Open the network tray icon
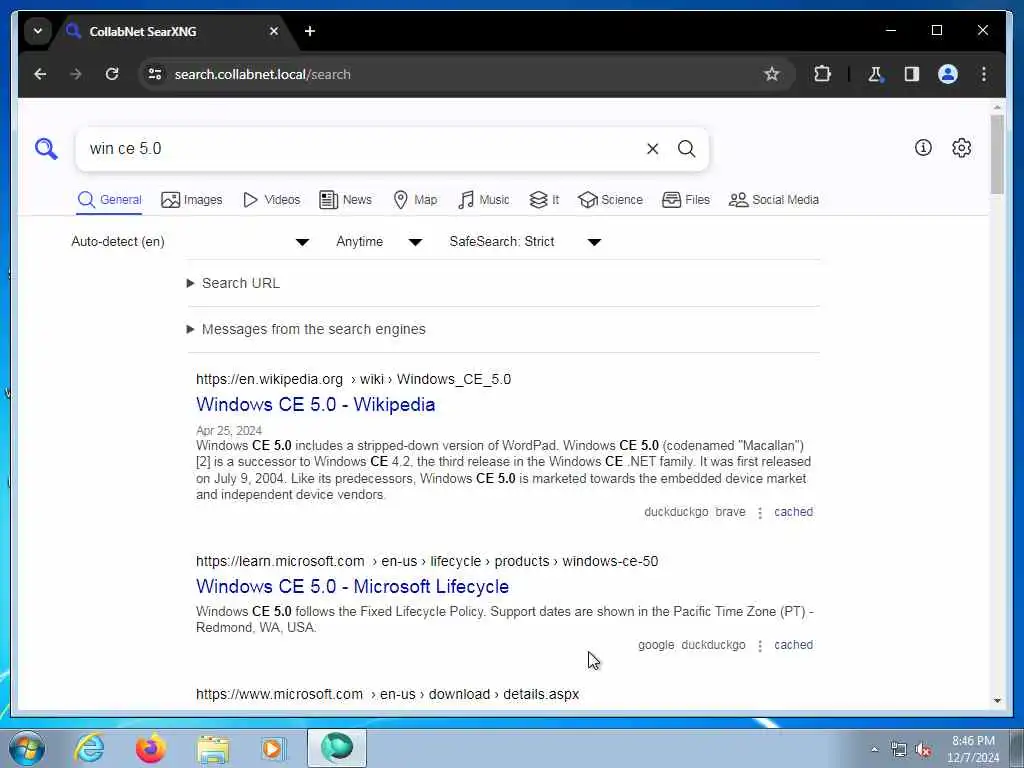Screen dimensions: 1024x768 pyautogui.click(x=899, y=750)
